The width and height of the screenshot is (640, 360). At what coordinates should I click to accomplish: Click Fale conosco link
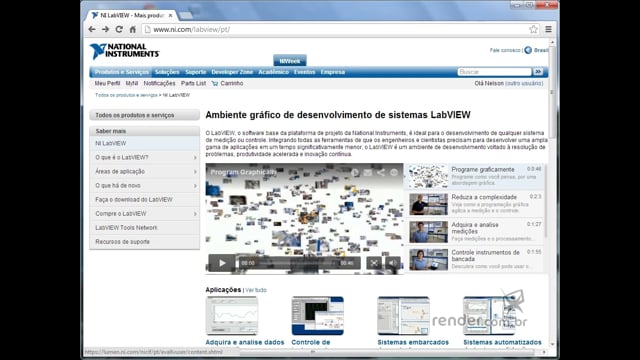tap(505, 50)
